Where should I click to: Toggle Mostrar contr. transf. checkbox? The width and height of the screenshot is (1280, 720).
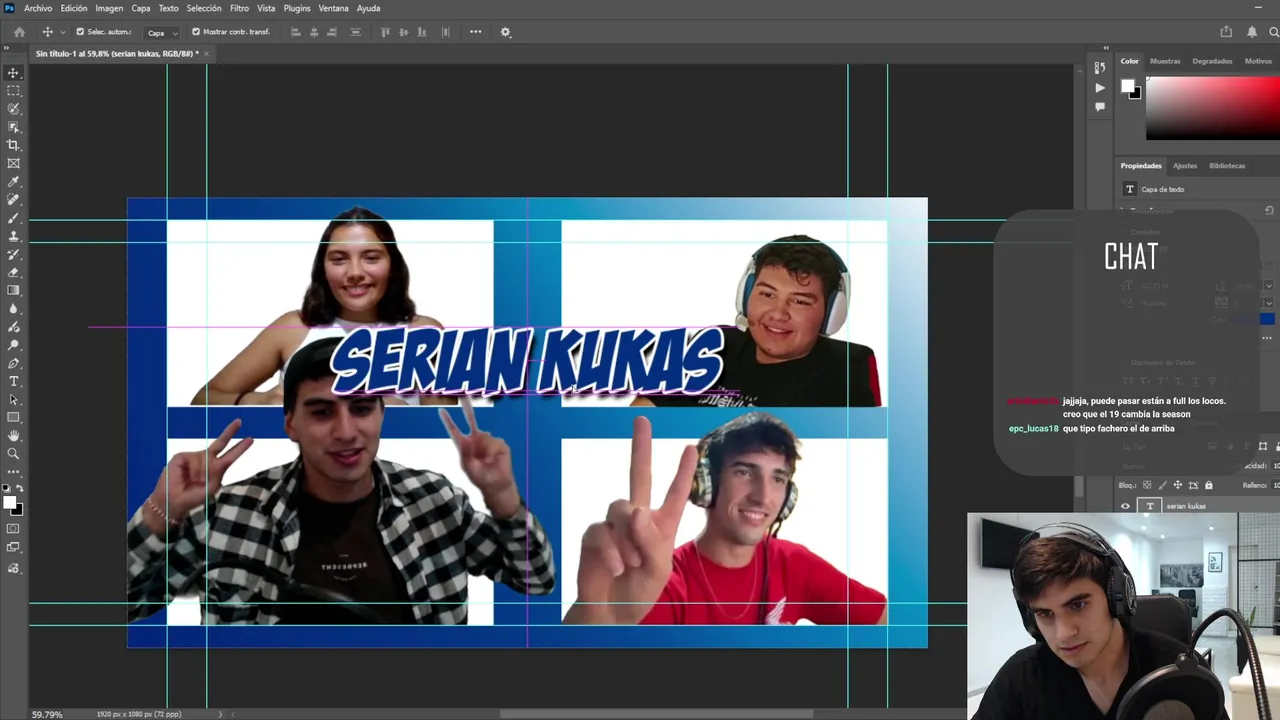196,32
